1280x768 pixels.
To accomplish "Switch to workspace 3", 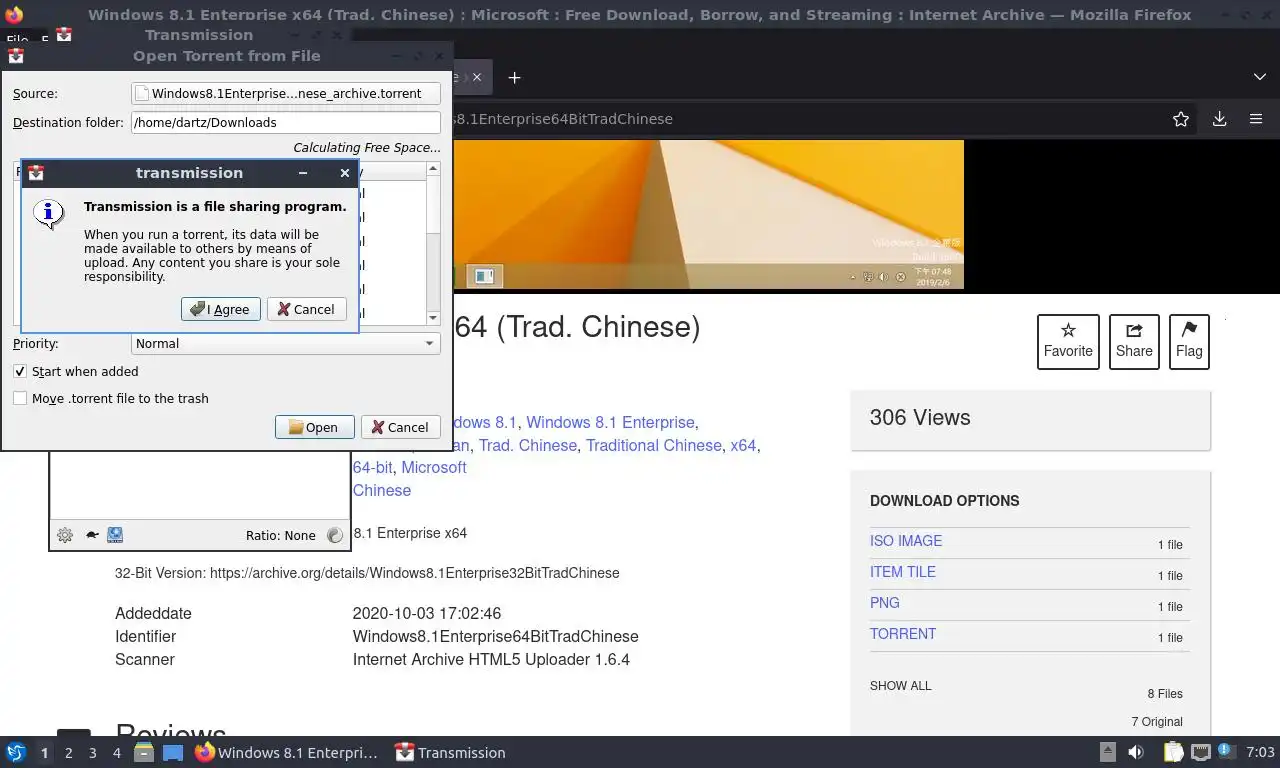I will (x=92, y=752).
